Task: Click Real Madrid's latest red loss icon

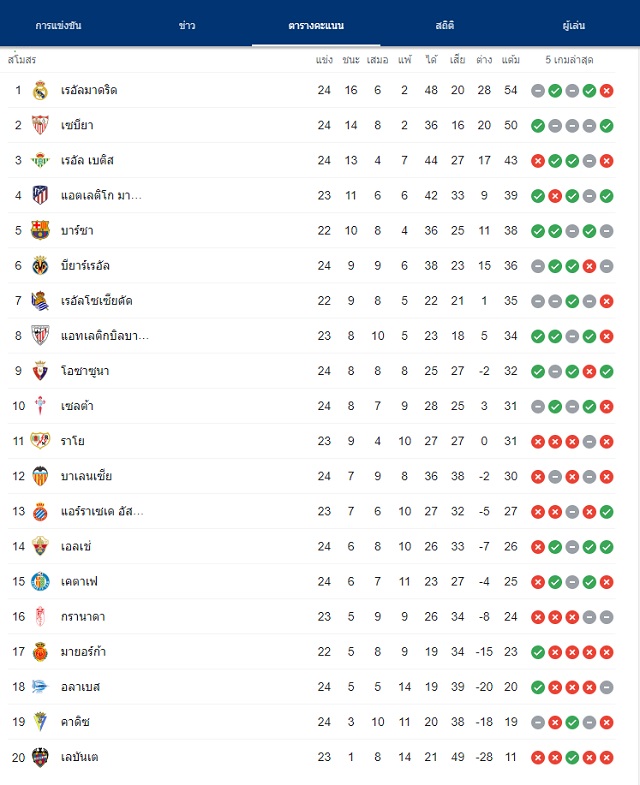Action: coord(606,91)
